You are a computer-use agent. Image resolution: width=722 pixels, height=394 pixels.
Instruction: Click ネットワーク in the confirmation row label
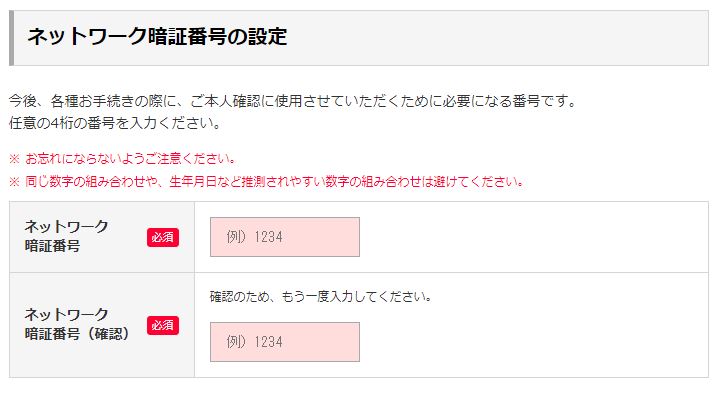point(66,314)
